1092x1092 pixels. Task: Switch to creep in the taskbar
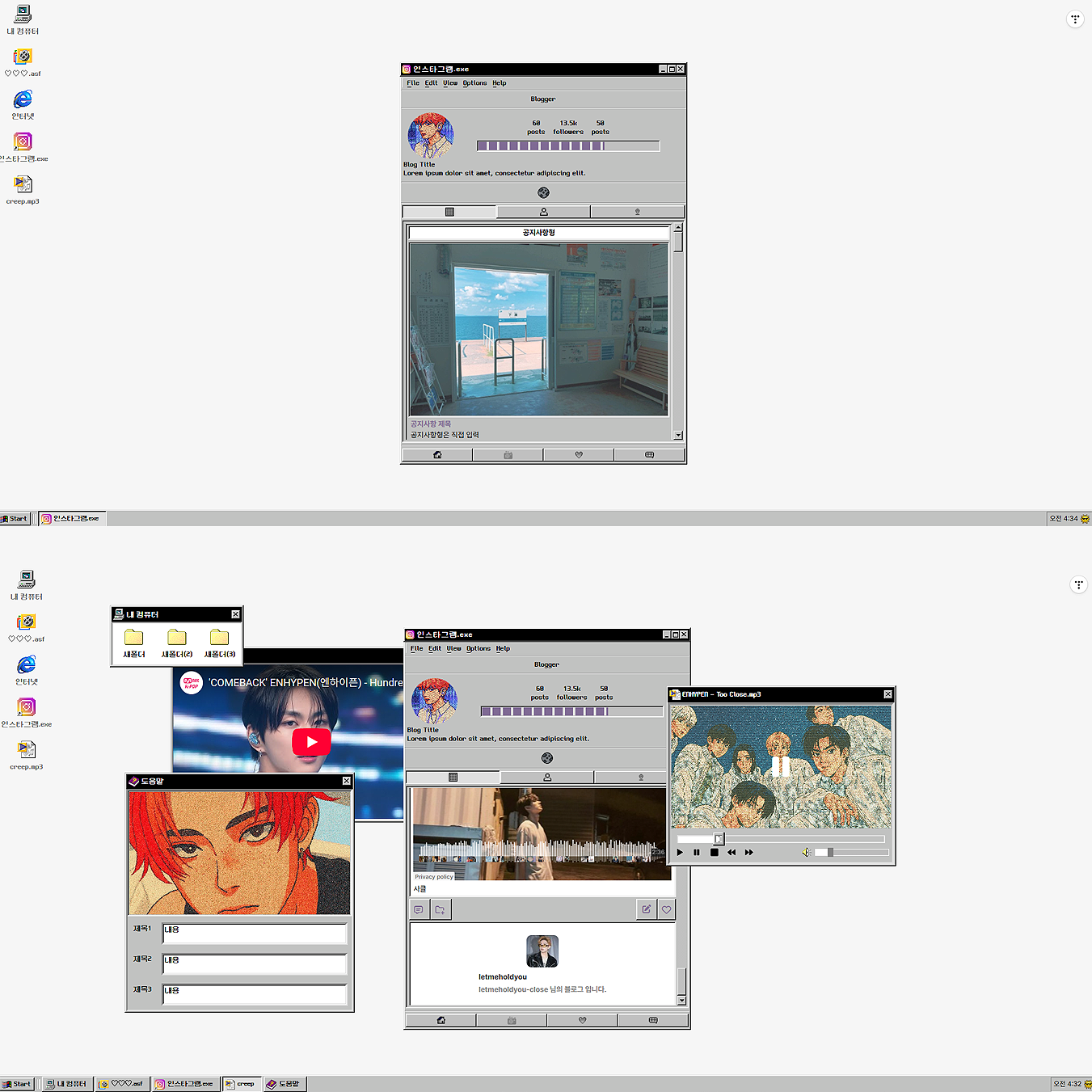point(242,1084)
